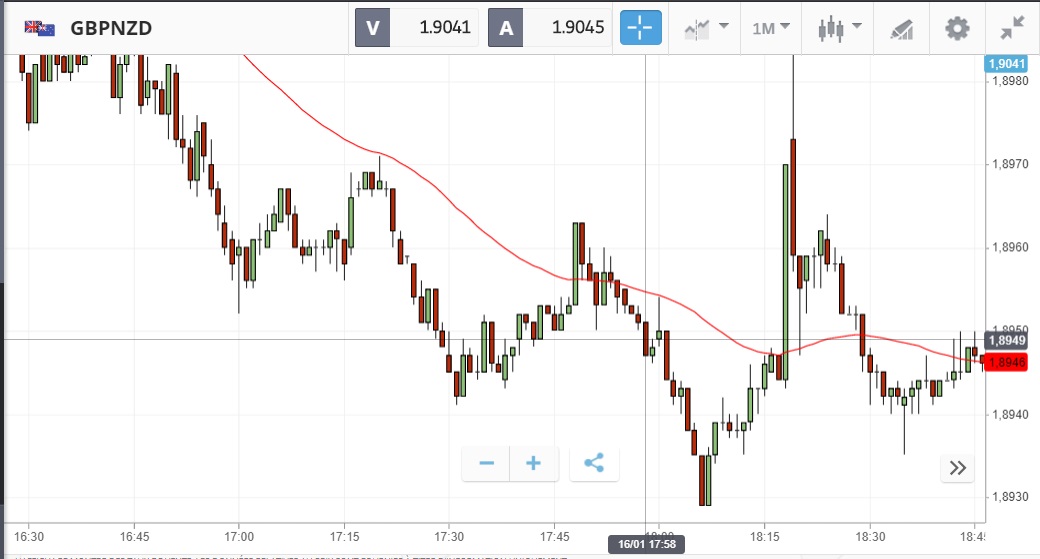Expand the 1M timeframe dropdown
1040x559 pixels.
[771, 28]
